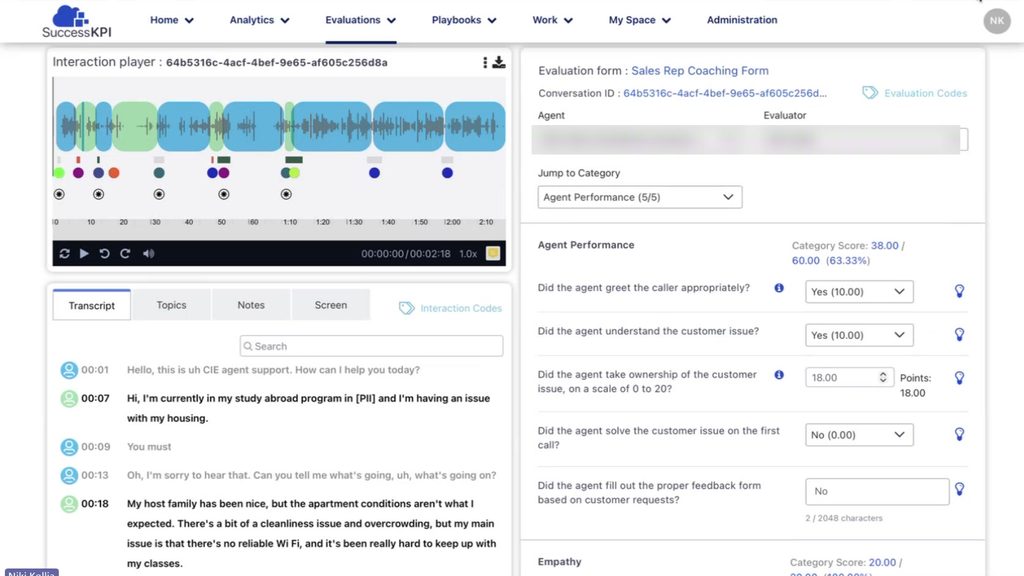Open the Conversation ID link

(x=725, y=93)
